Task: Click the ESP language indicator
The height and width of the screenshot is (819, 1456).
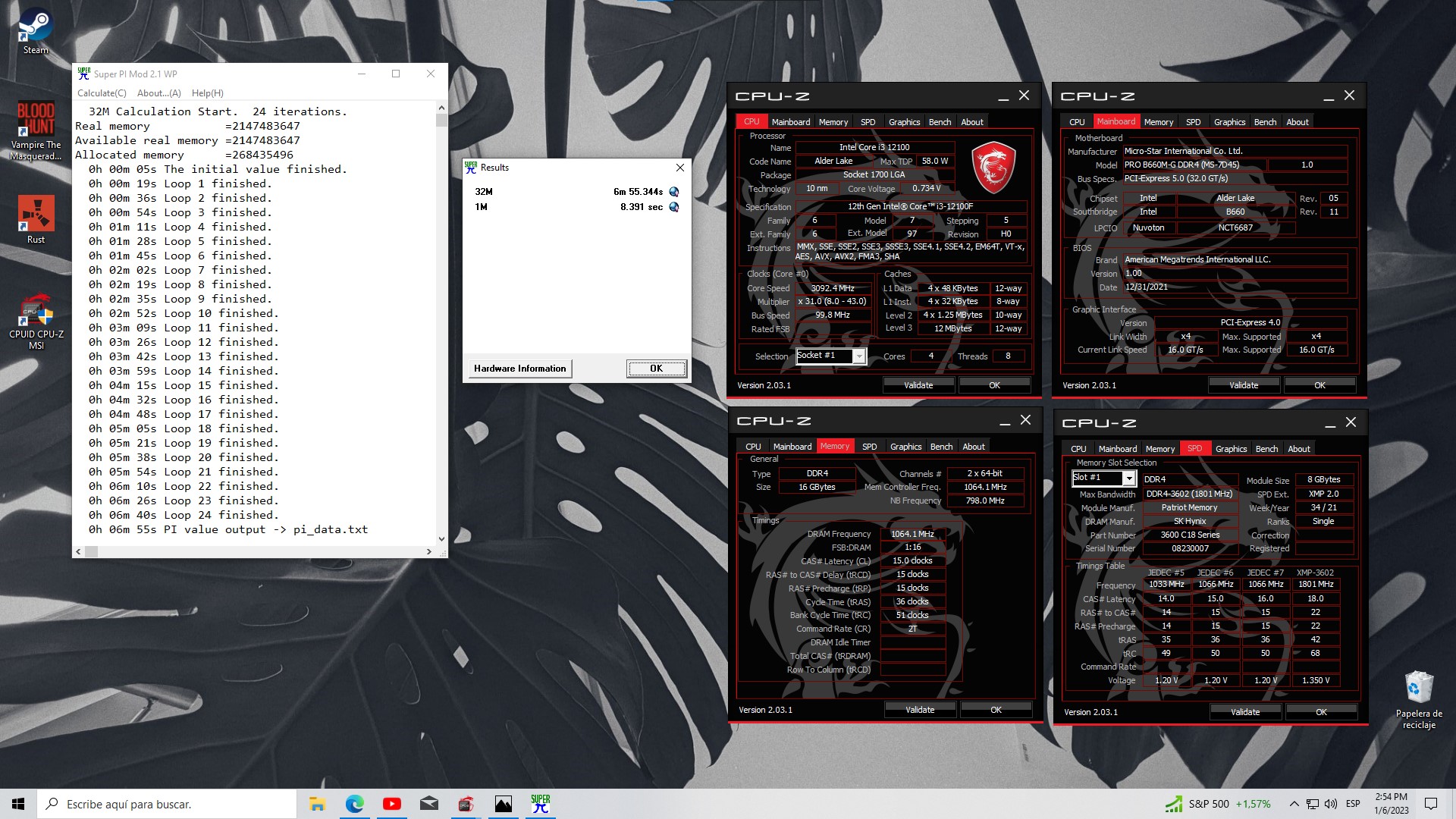Action: coord(1353,804)
